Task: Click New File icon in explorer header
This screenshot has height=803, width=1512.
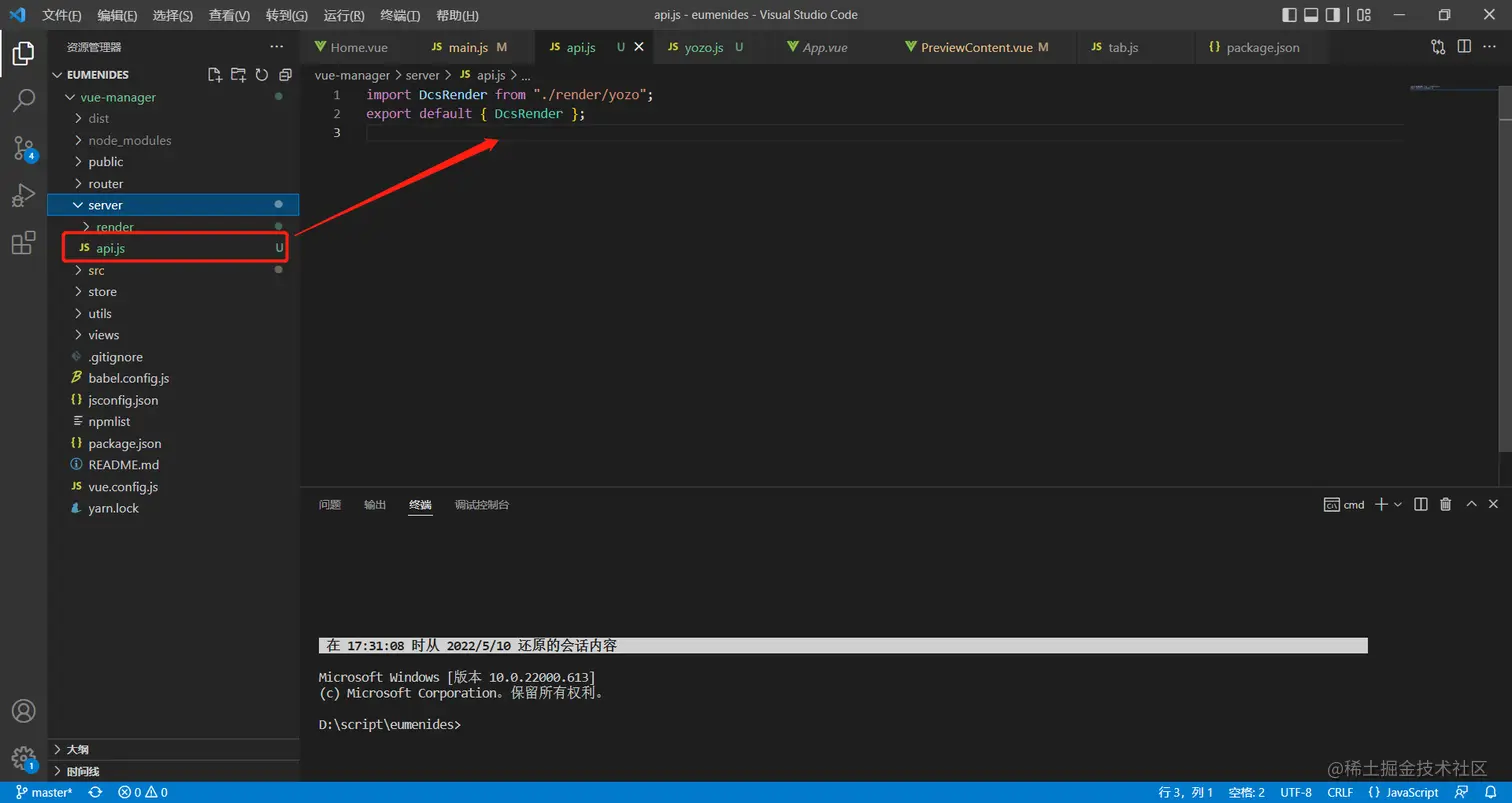Action: 214,75
